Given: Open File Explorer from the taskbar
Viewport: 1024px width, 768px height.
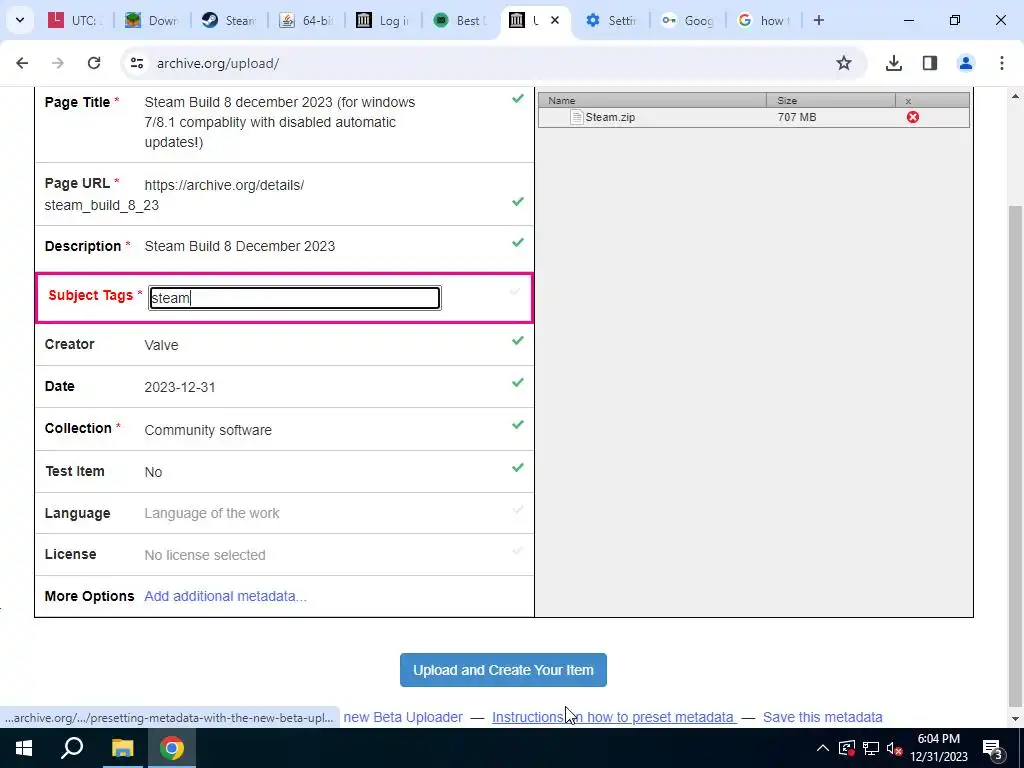Looking at the screenshot, I should coord(122,748).
